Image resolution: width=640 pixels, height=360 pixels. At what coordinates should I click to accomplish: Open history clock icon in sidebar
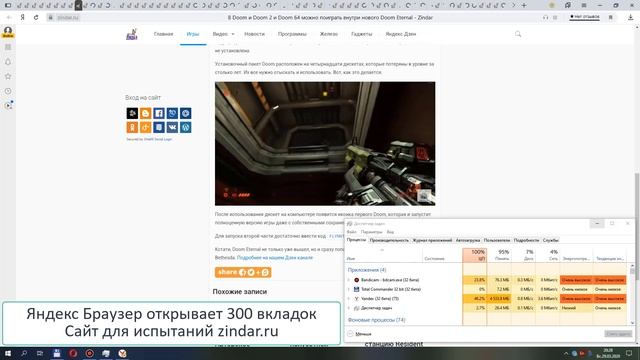pyautogui.click(x=8, y=91)
